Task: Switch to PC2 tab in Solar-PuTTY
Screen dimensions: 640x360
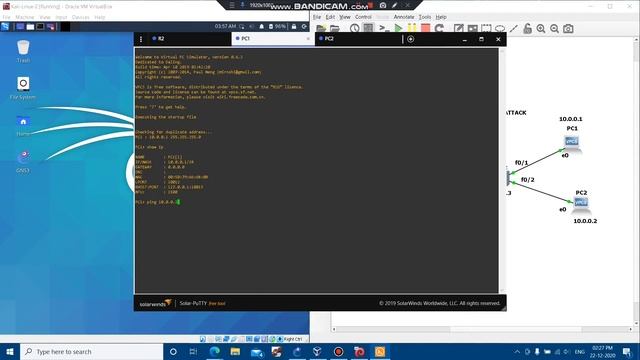Action: click(x=357, y=38)
